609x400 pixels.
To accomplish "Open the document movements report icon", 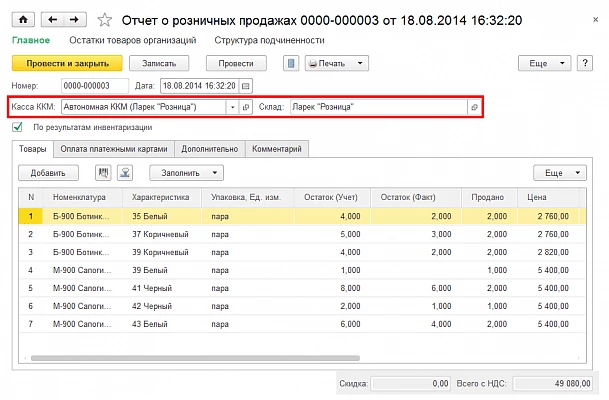I will pyautogui.click(x=291, y=63).
